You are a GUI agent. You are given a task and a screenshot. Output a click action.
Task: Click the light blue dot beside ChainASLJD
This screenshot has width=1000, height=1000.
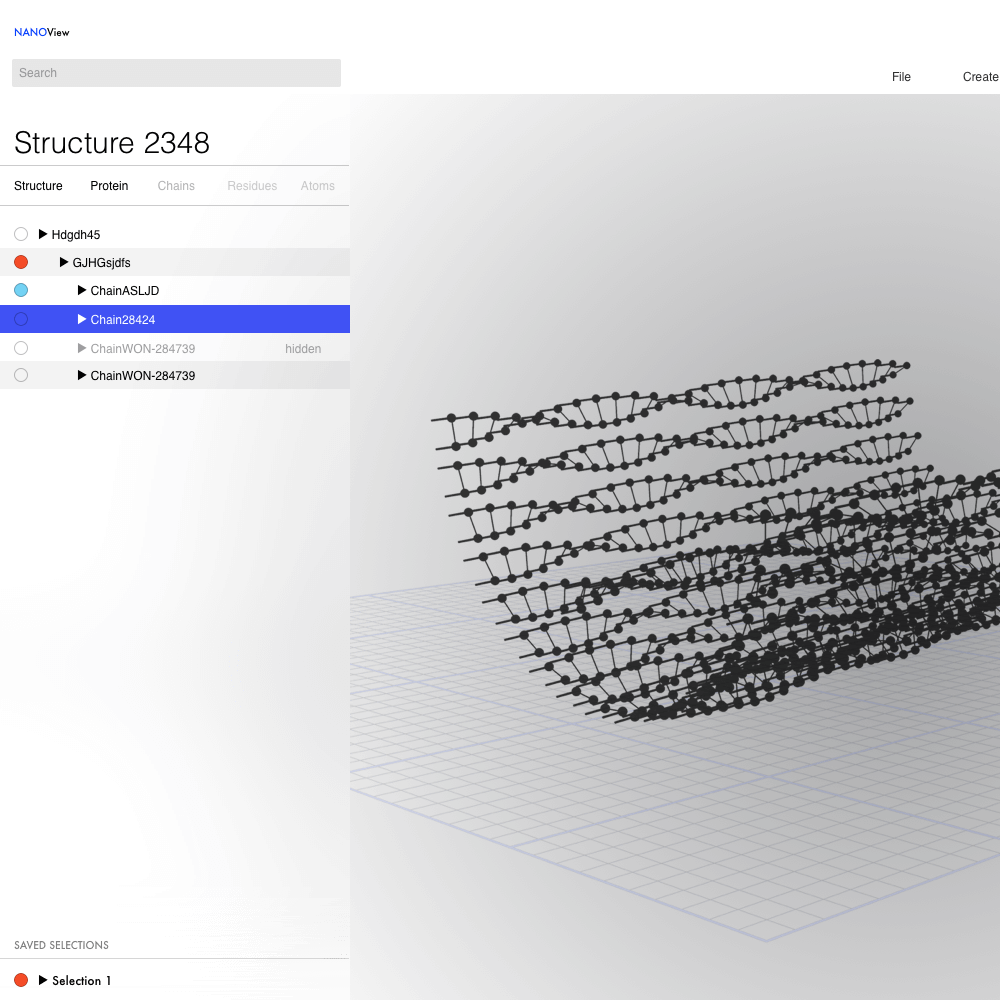point(21,290)
